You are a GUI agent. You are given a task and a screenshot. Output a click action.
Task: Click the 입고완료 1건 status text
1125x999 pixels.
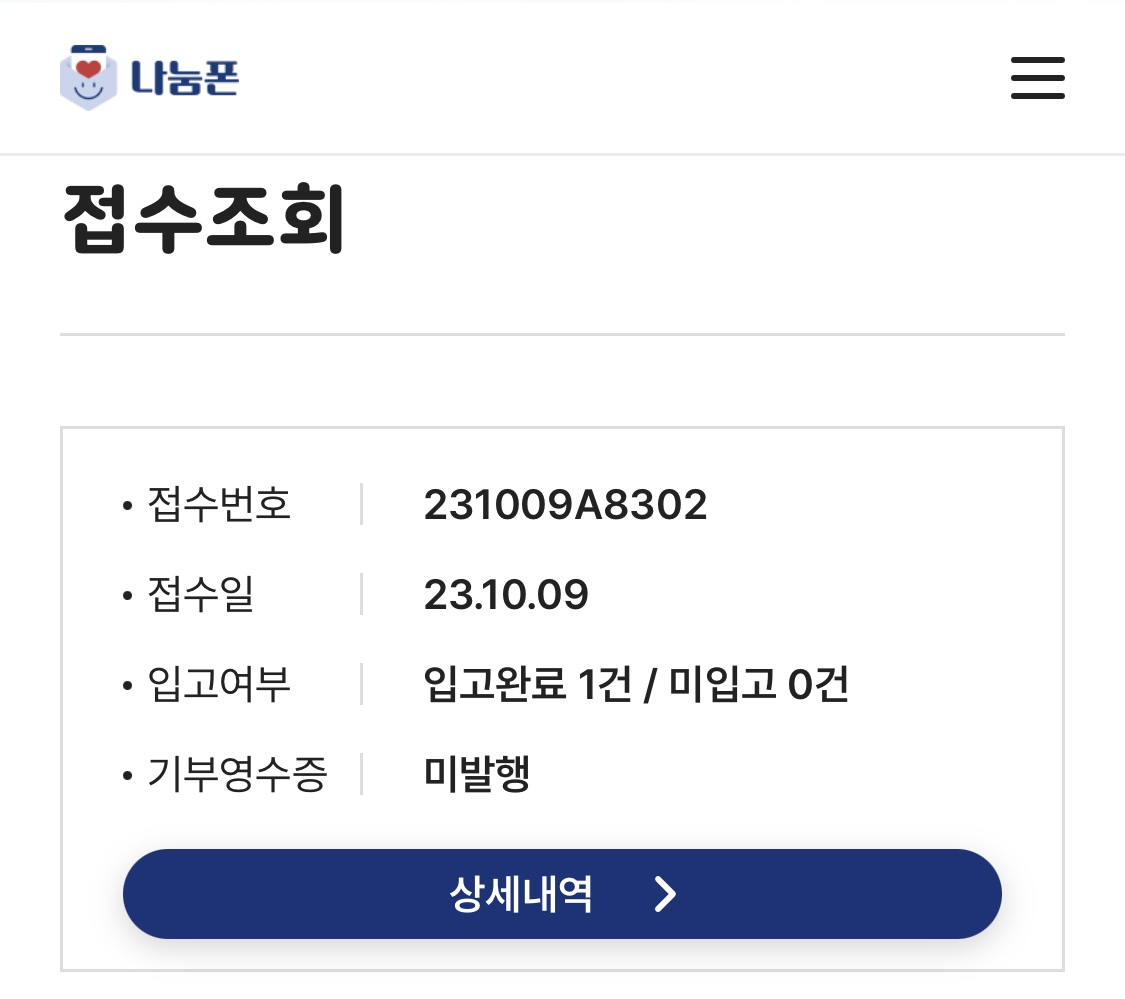[x=527, y=685]
